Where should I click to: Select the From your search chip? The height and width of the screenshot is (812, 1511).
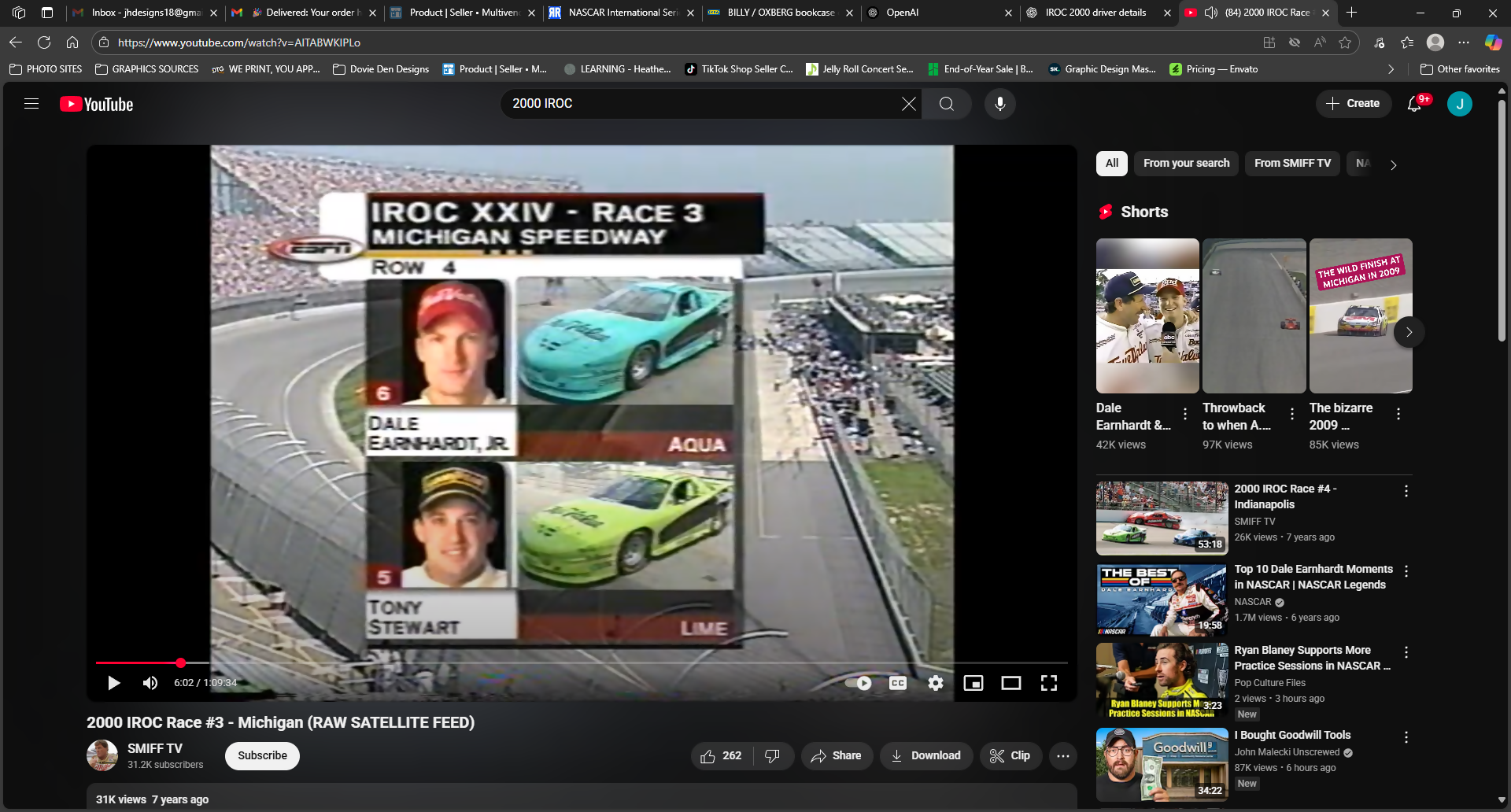[x=1187, y=164]
